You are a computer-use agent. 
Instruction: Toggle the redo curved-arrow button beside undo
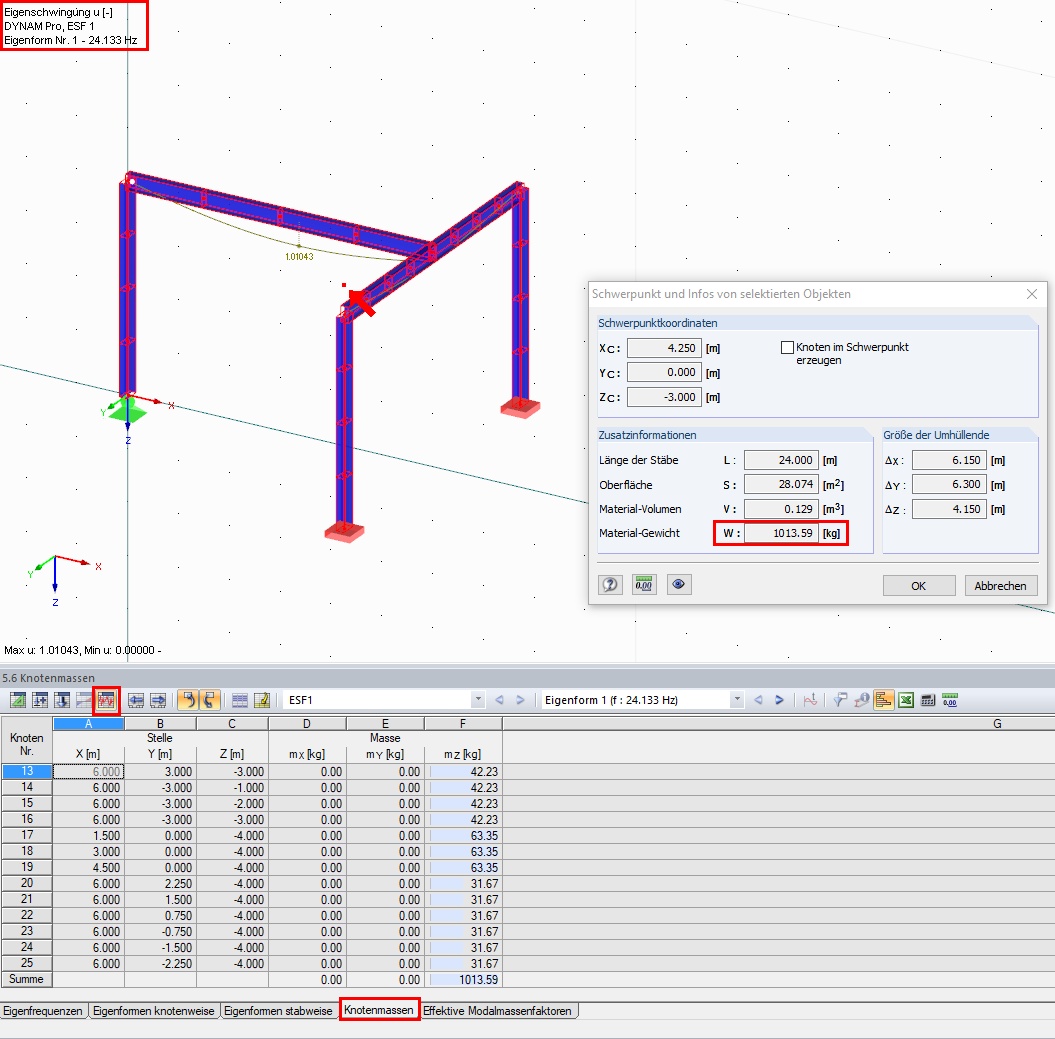[x=208, y=700]
